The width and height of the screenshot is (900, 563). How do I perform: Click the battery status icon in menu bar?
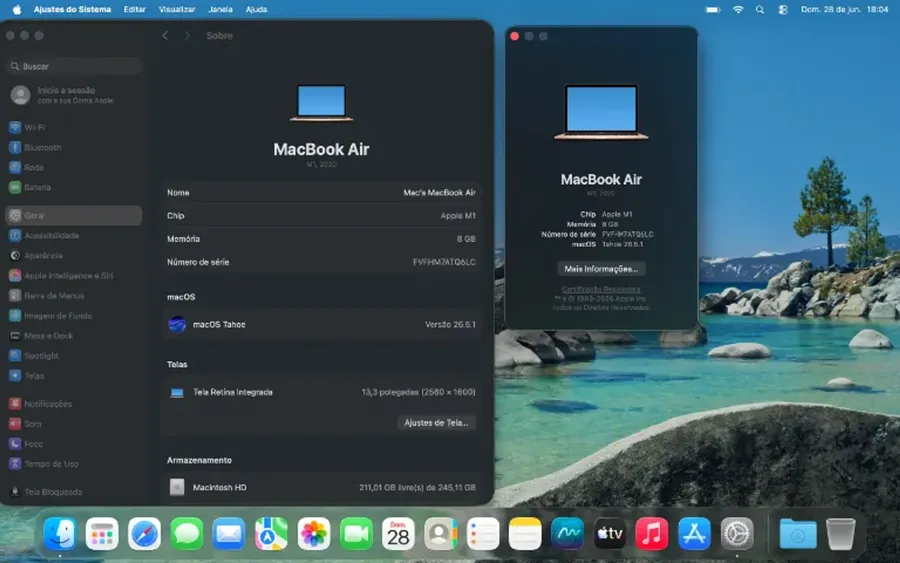(713, 9)
